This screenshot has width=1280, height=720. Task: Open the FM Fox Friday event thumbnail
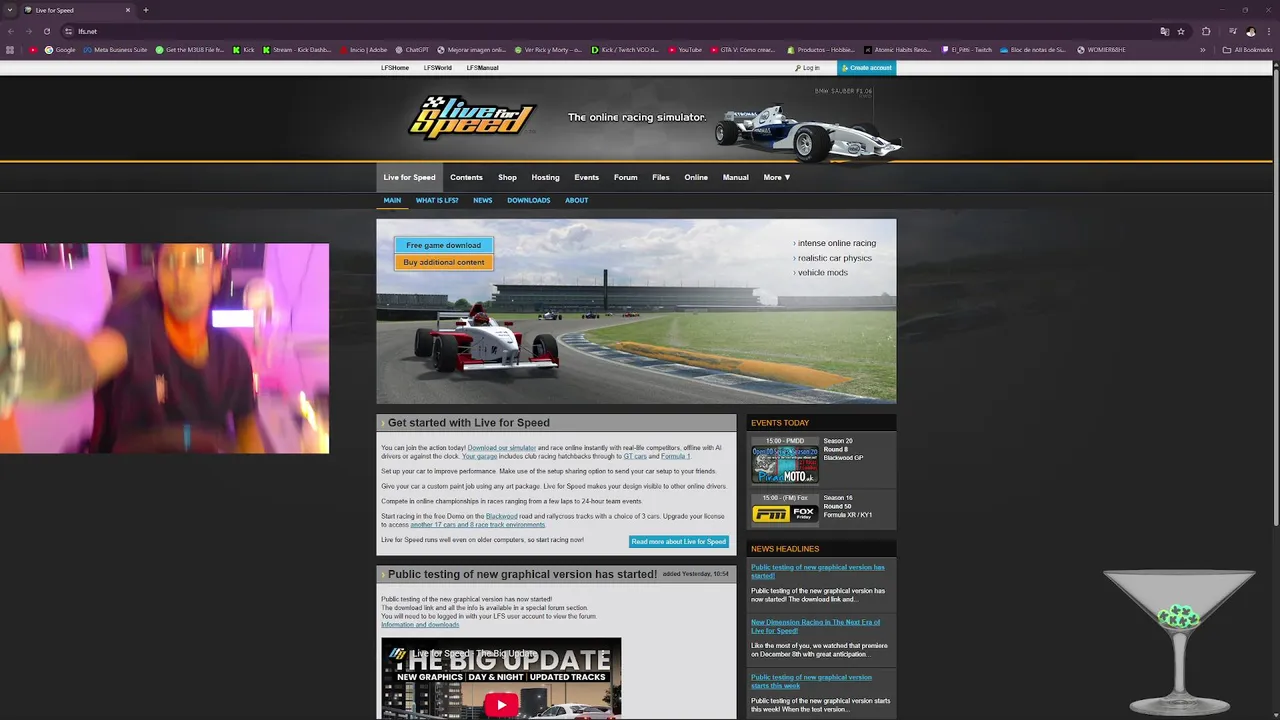[785, 513]
